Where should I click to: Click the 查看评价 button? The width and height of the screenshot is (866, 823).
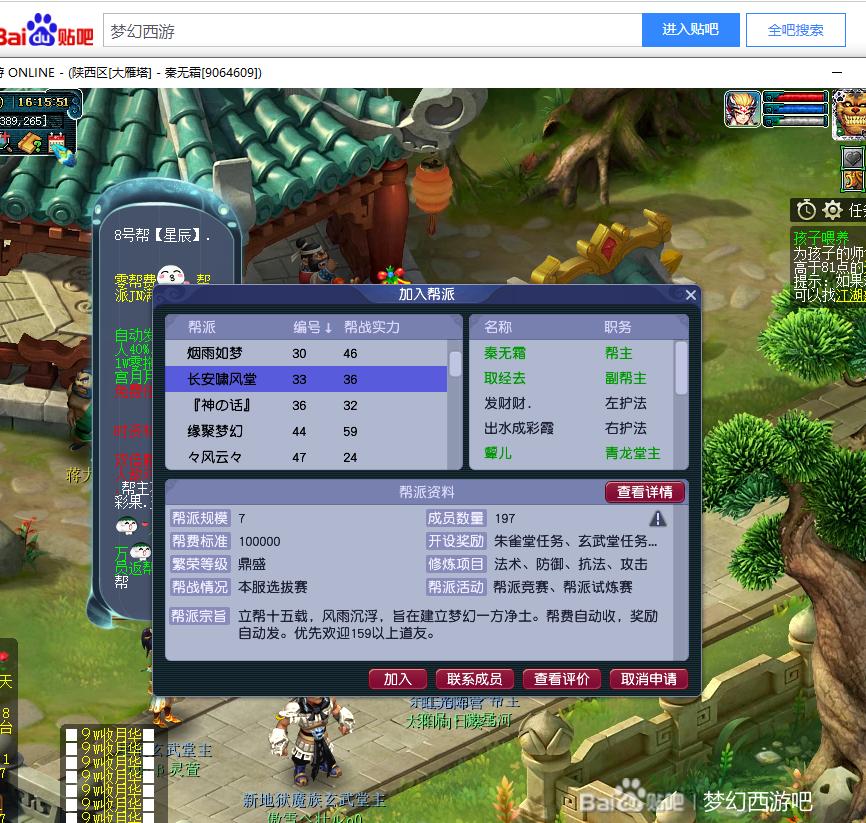tap(562, 679)
